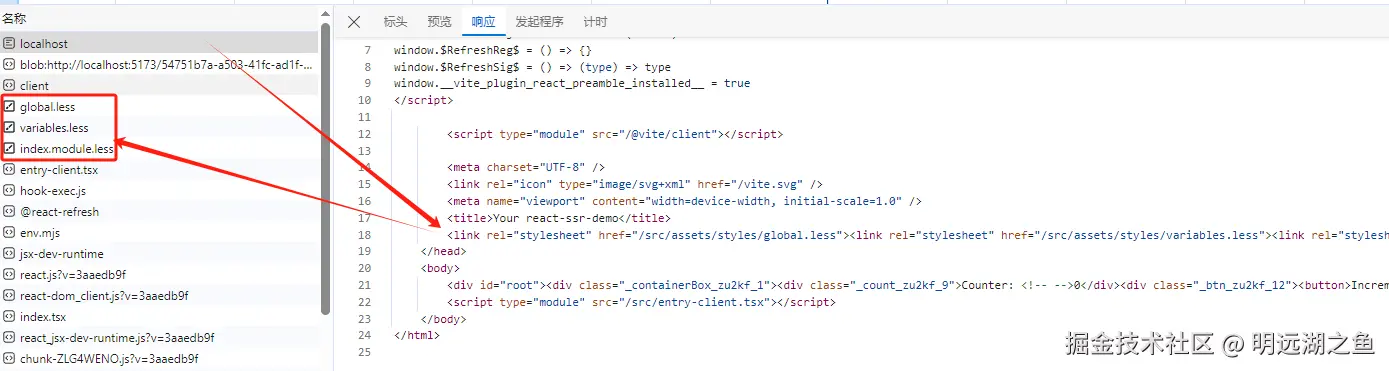Click the </body> closing tag line

tap(443, 319)
